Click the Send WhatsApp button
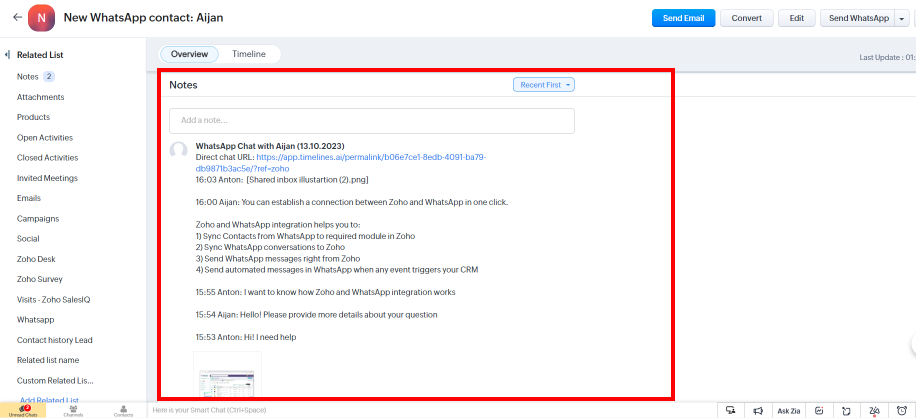The width and height of the screenshot is (916, 418). [x=858, y=18]
